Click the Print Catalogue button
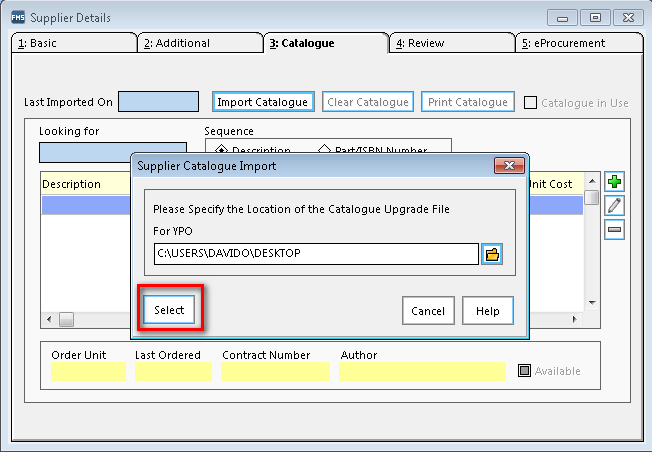The width and height of the screenshot is (652, 452). [x=468, y=102]
